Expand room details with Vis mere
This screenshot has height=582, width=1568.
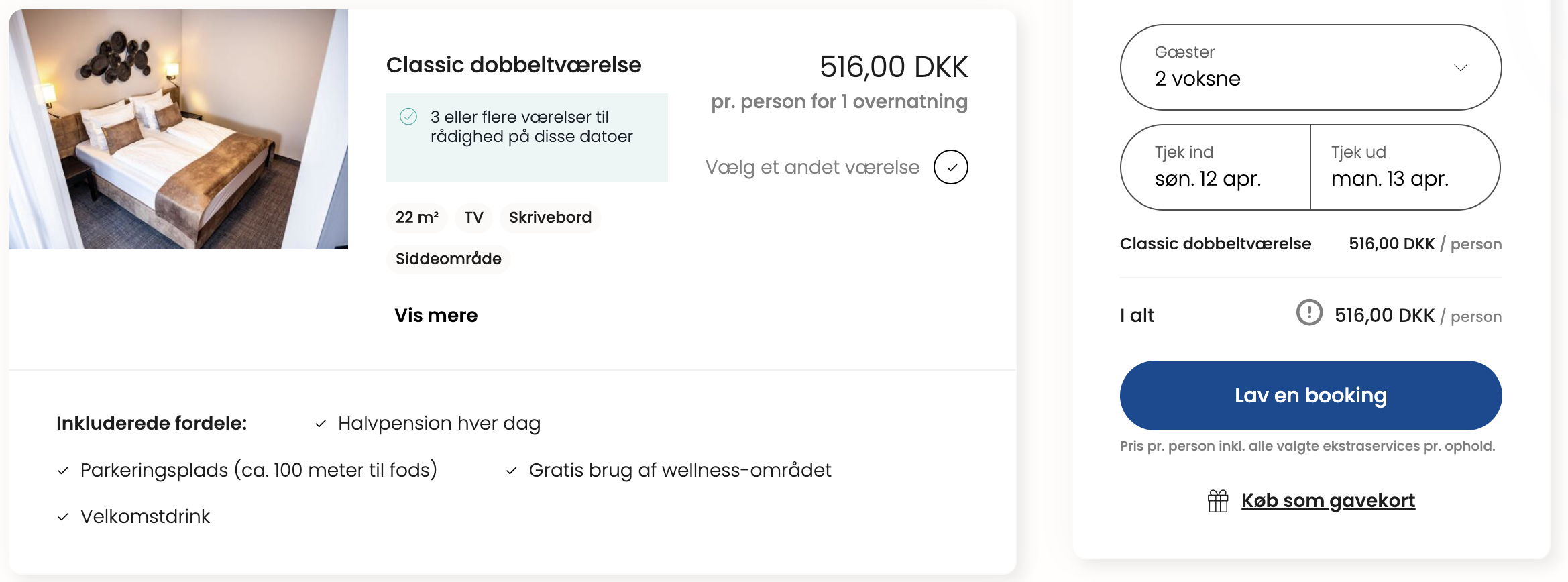[436, 315]
